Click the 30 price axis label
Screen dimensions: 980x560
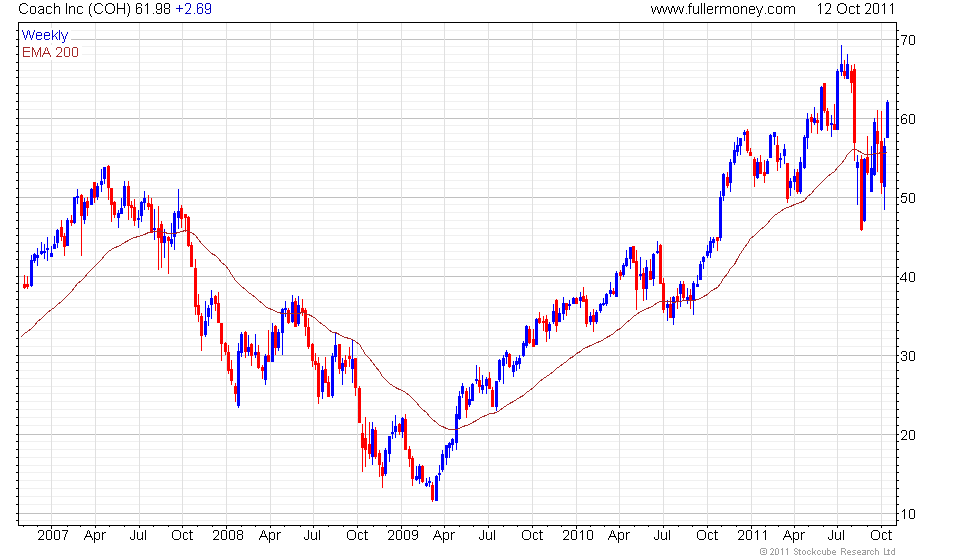tap(908, 356)
